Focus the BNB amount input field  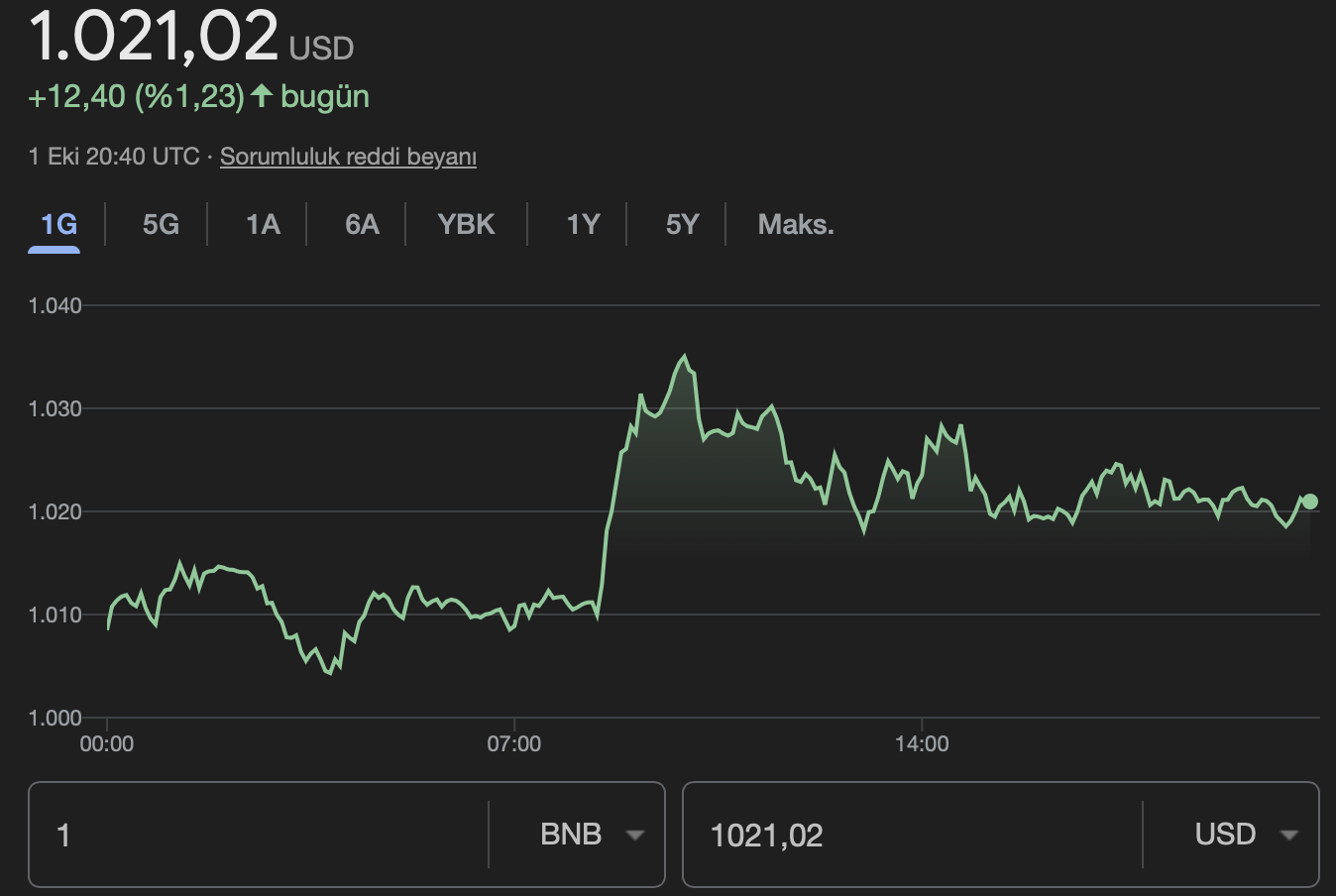tap(258, 835)
